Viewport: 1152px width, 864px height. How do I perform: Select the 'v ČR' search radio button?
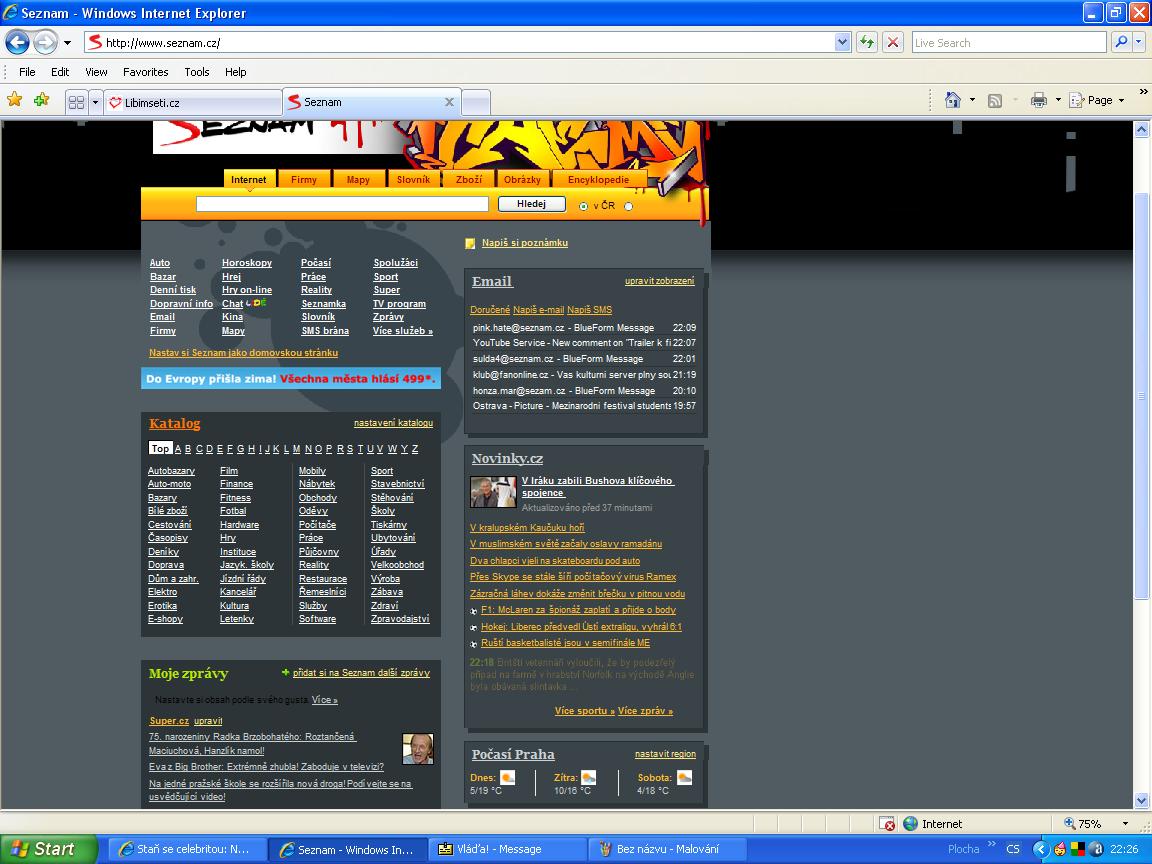pos(583,206)
